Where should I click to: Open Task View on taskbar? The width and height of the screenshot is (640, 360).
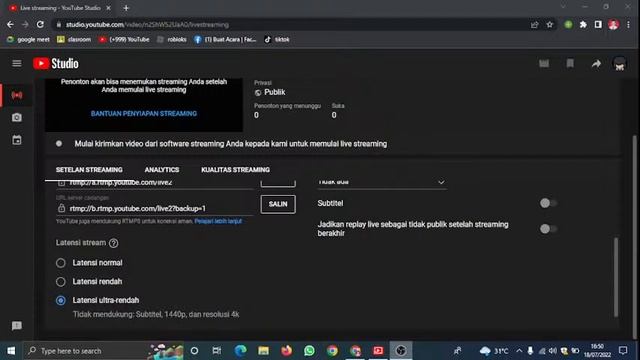217,351
